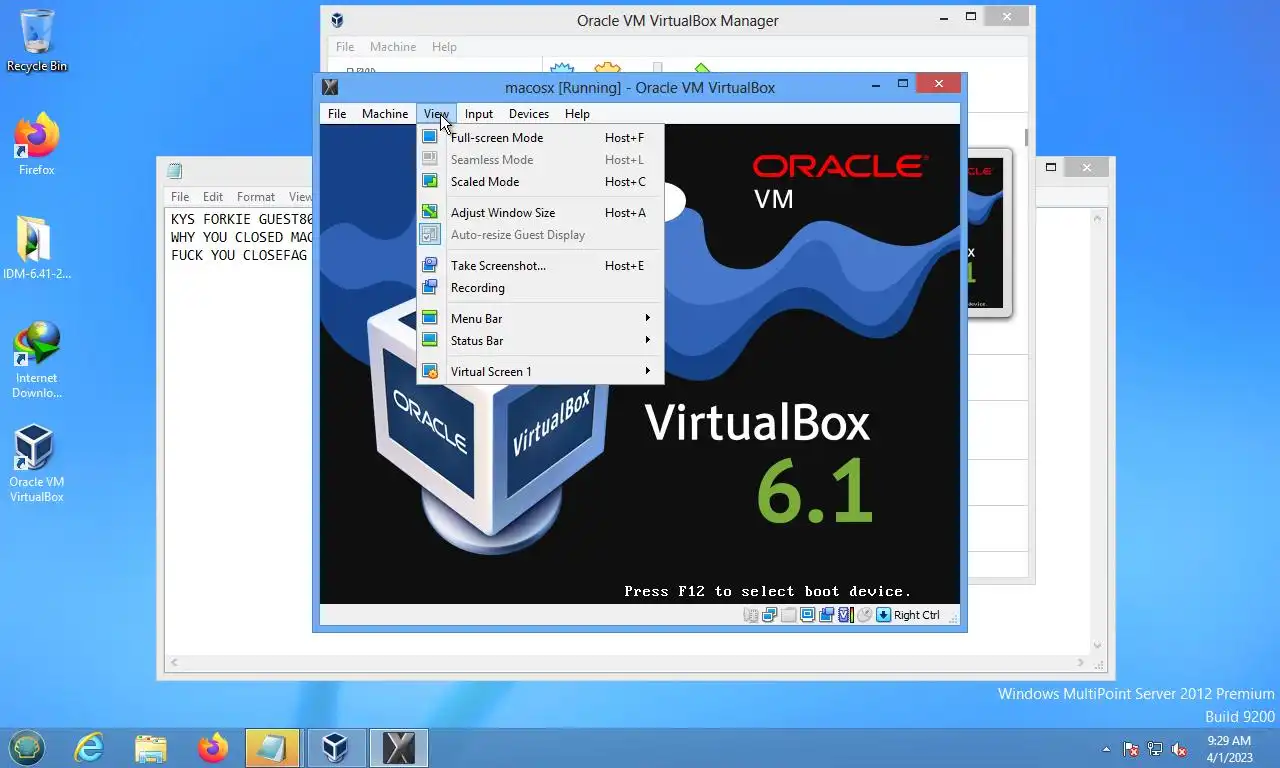Image resolution: width=1280 pixels, height=768 pixels.
Task: Click the greyed first icon in VM status bar
Action: (x=750, y=615)
